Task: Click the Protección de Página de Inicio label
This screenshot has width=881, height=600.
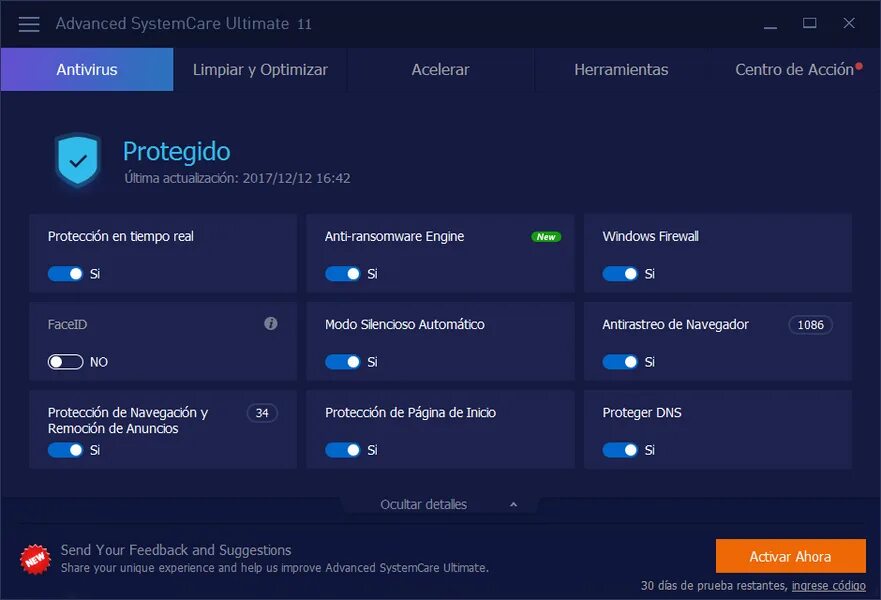Action: click(x=410, y=413)
